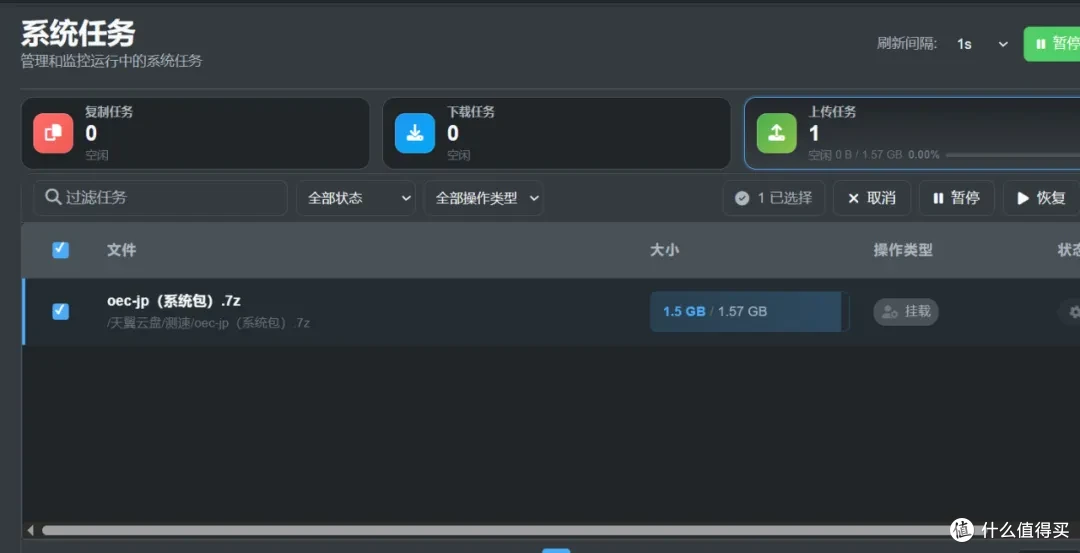Click the 0.00% upload percentage text
Viewport: 1080px width, 553px height.
(x=924, y=155)
